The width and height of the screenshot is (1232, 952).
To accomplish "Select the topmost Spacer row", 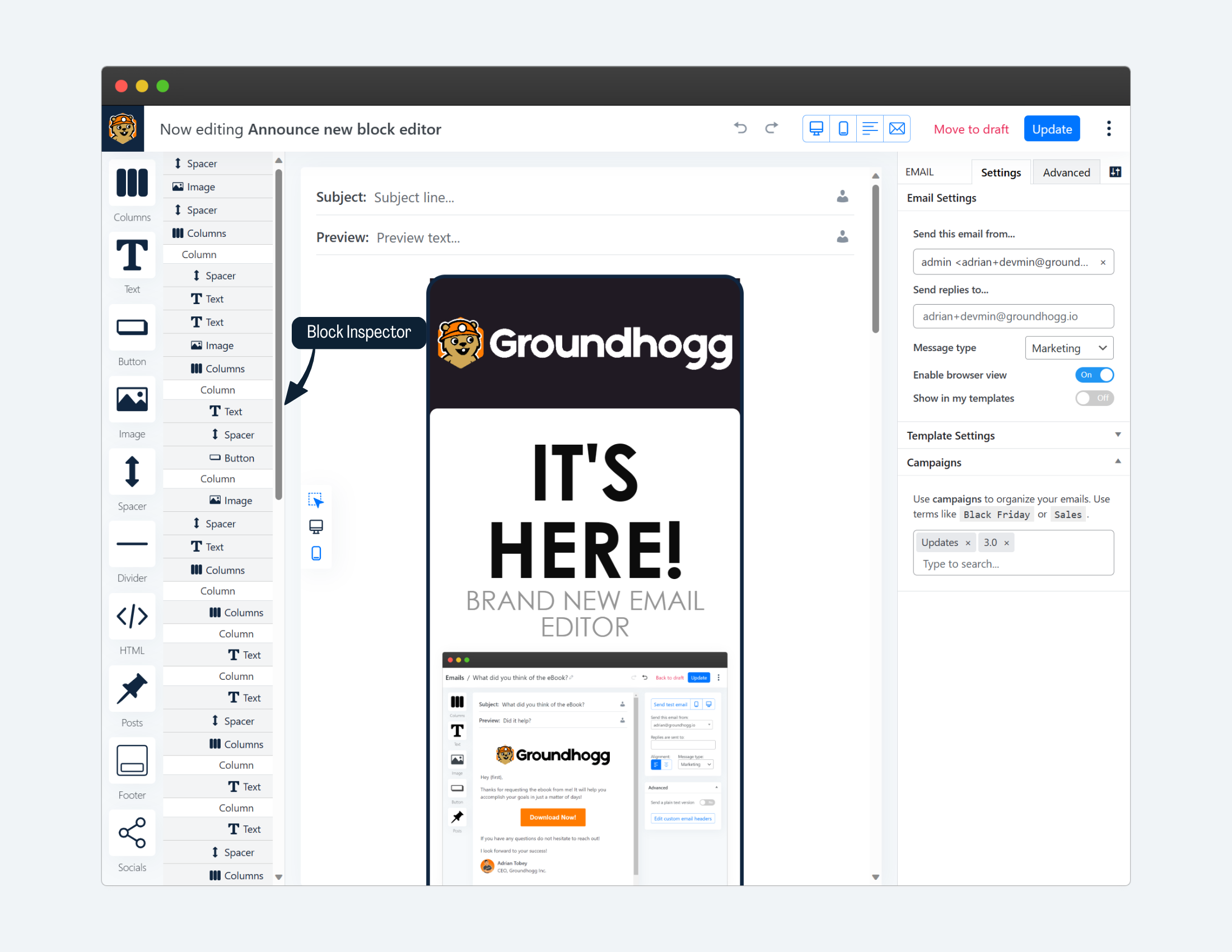I will [x=218, y=164].
